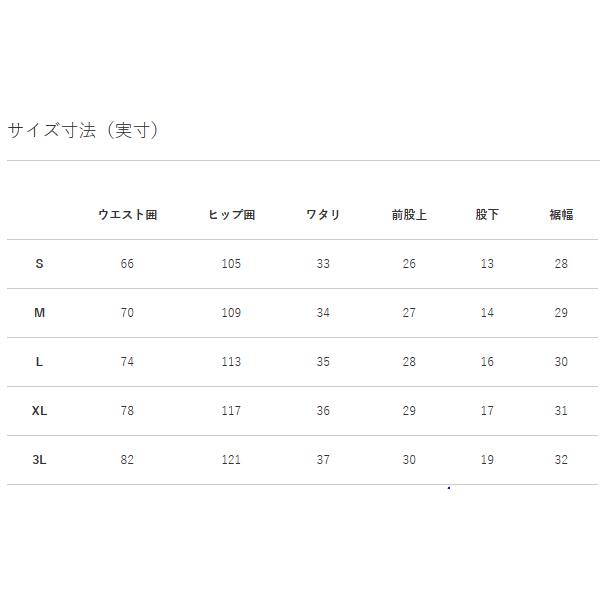Click the 裾幅 column header
The height and width of the screenshot is (600, 600).
(561, 215)
